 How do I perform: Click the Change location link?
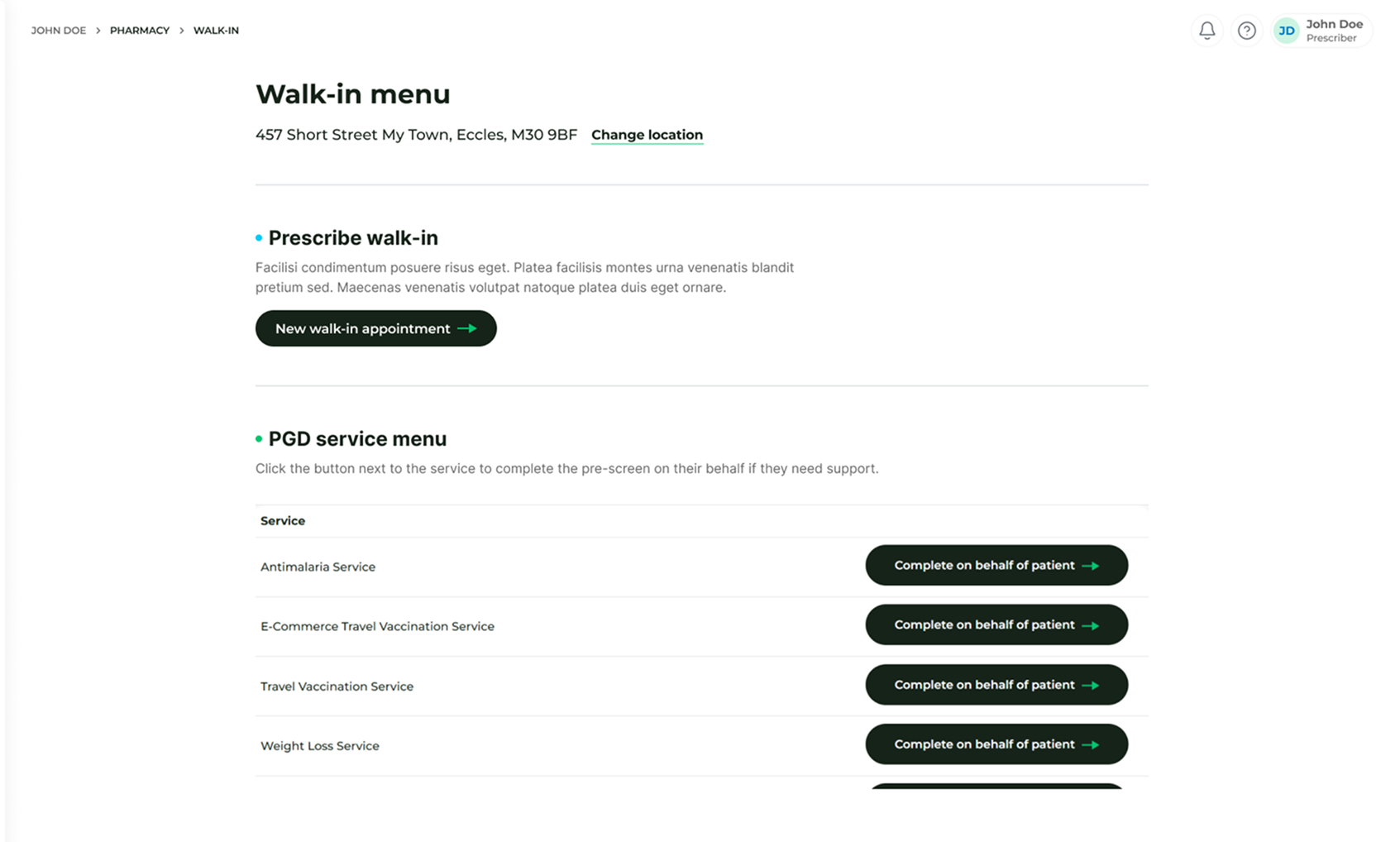click(x=647, y=135)
